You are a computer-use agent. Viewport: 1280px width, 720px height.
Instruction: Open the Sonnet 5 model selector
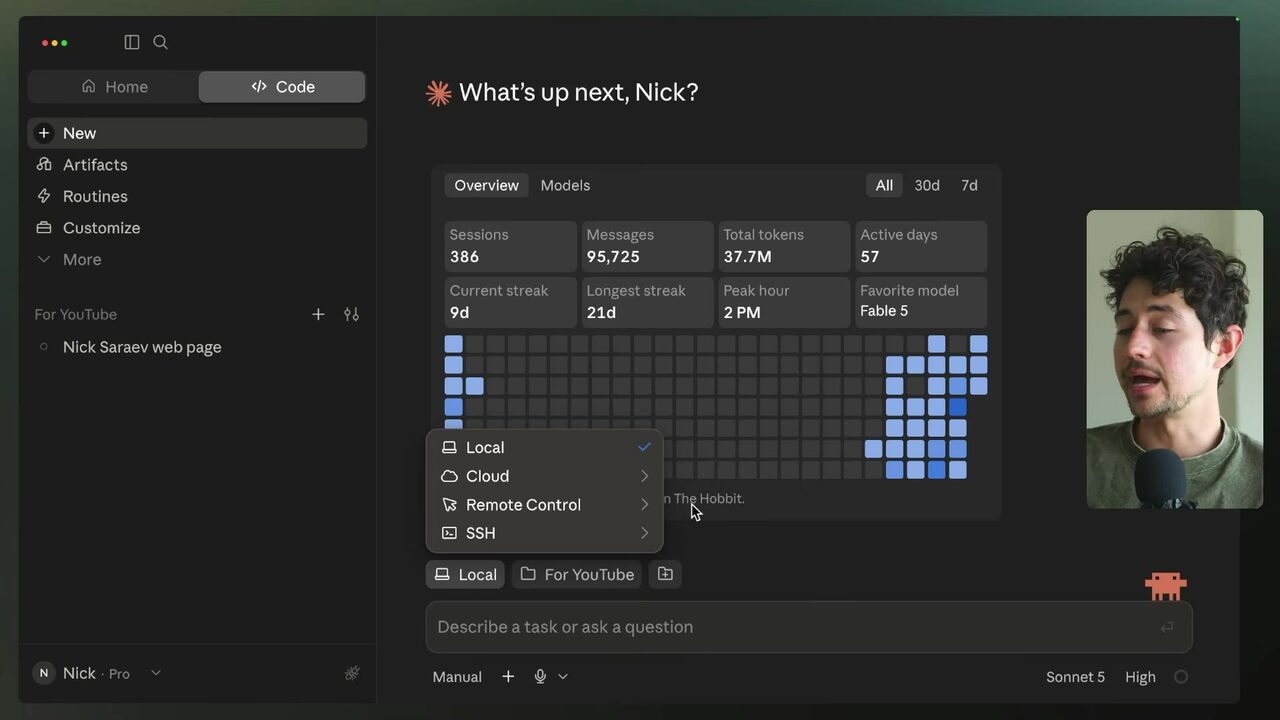1075,677
